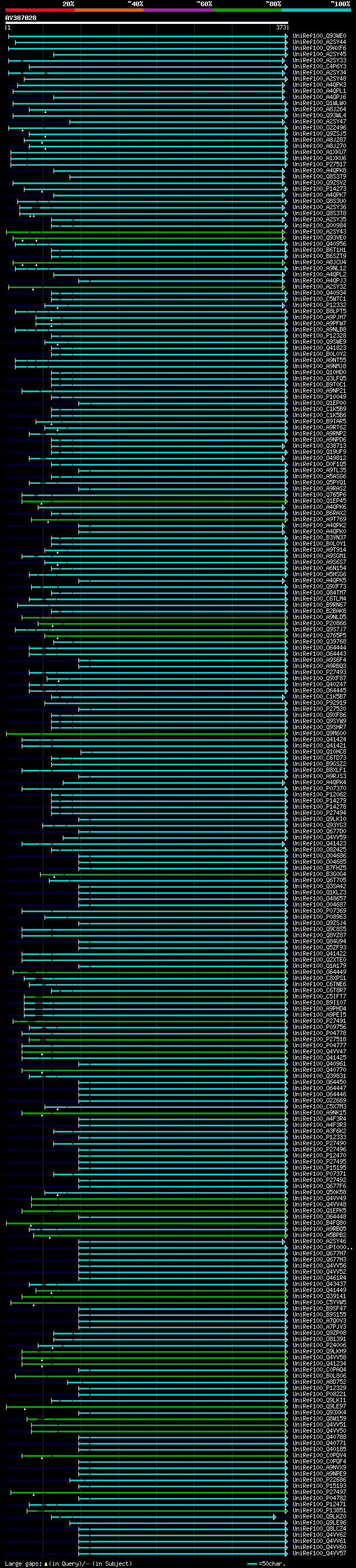Click the cyan ~100% identity legend segment
Image resolution: width=356 pixels, height=1568 pixels.
pos(316,10)
